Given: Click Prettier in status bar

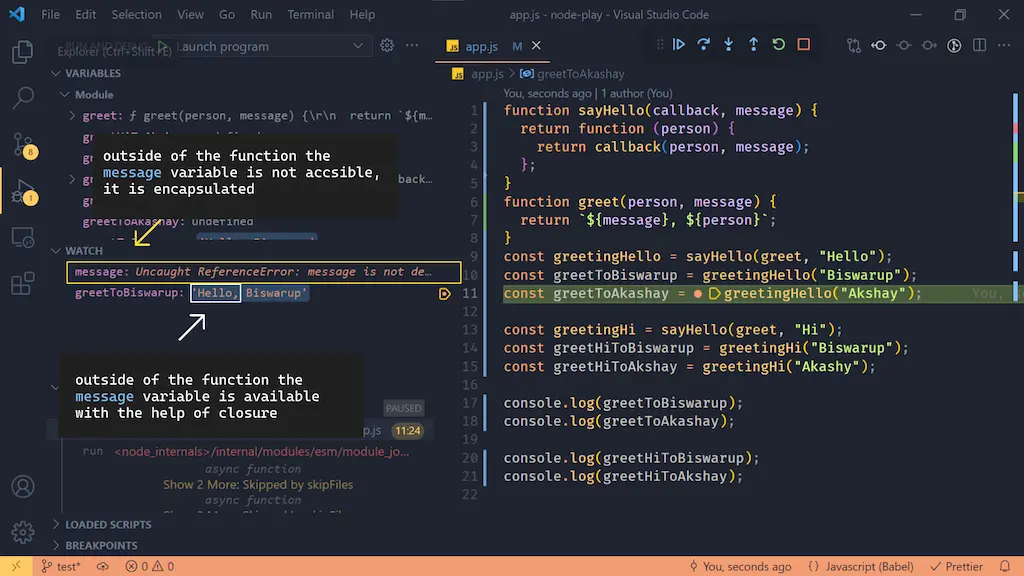Looking at the screenshot, I should click(x=957, y=566).
